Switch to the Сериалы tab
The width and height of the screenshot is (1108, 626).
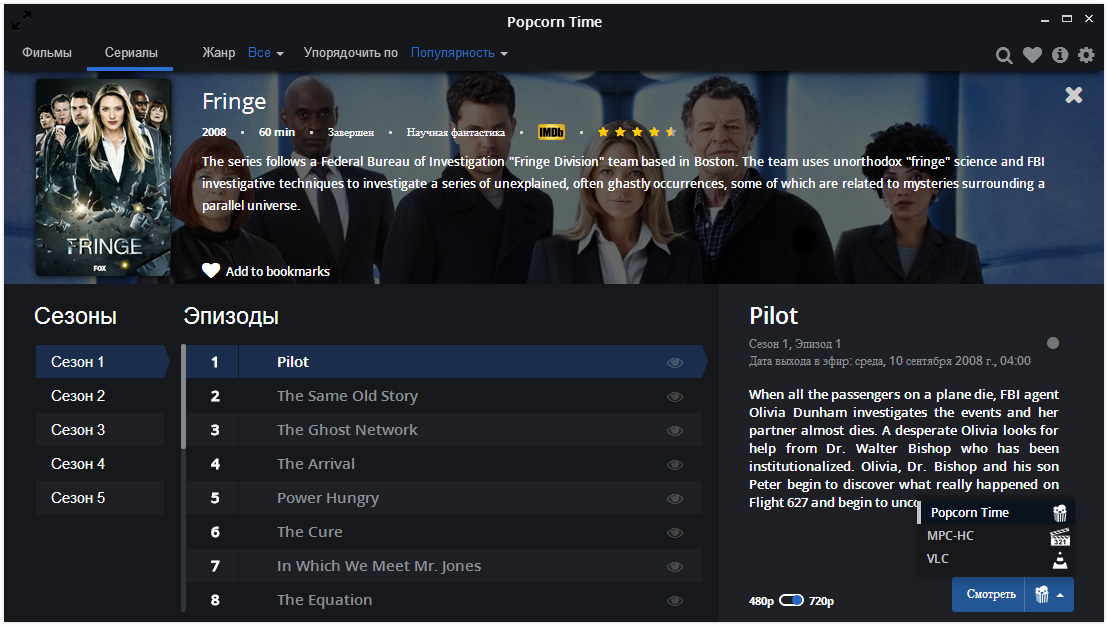tap(131, 52)
